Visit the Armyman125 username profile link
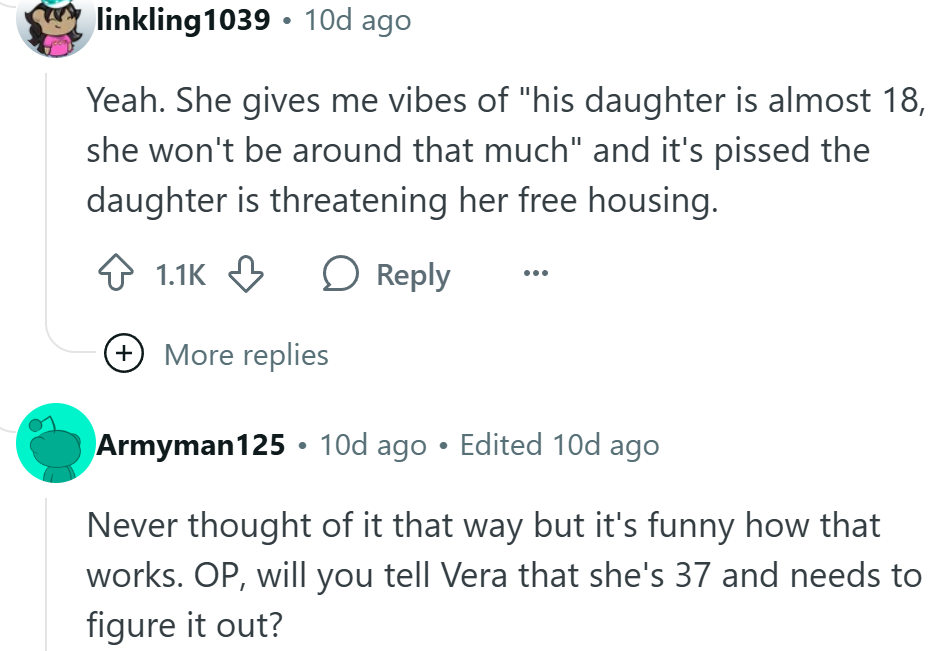This screenshot has height=651, width=947. (x=191, y=444)
